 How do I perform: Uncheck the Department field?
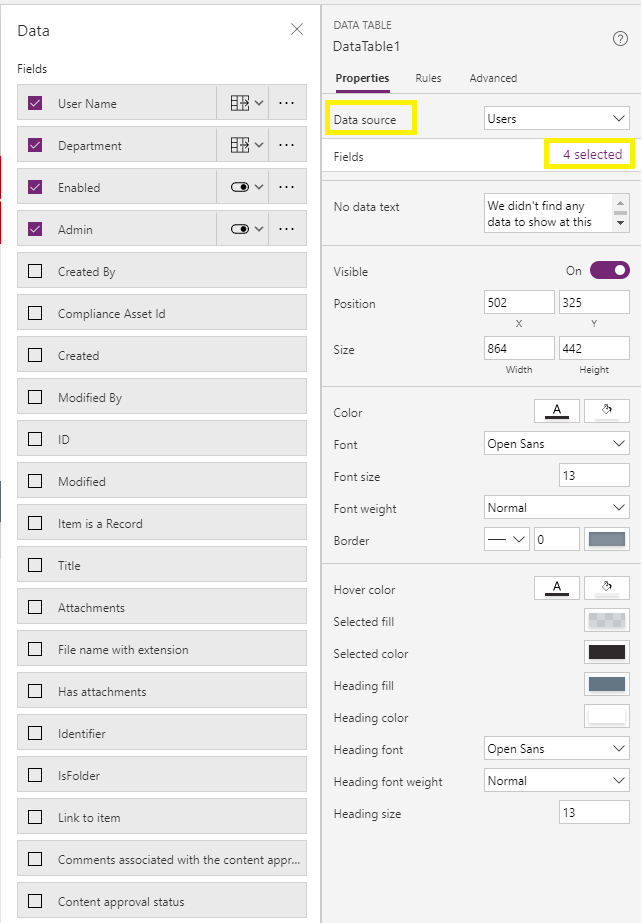point(35,145)
